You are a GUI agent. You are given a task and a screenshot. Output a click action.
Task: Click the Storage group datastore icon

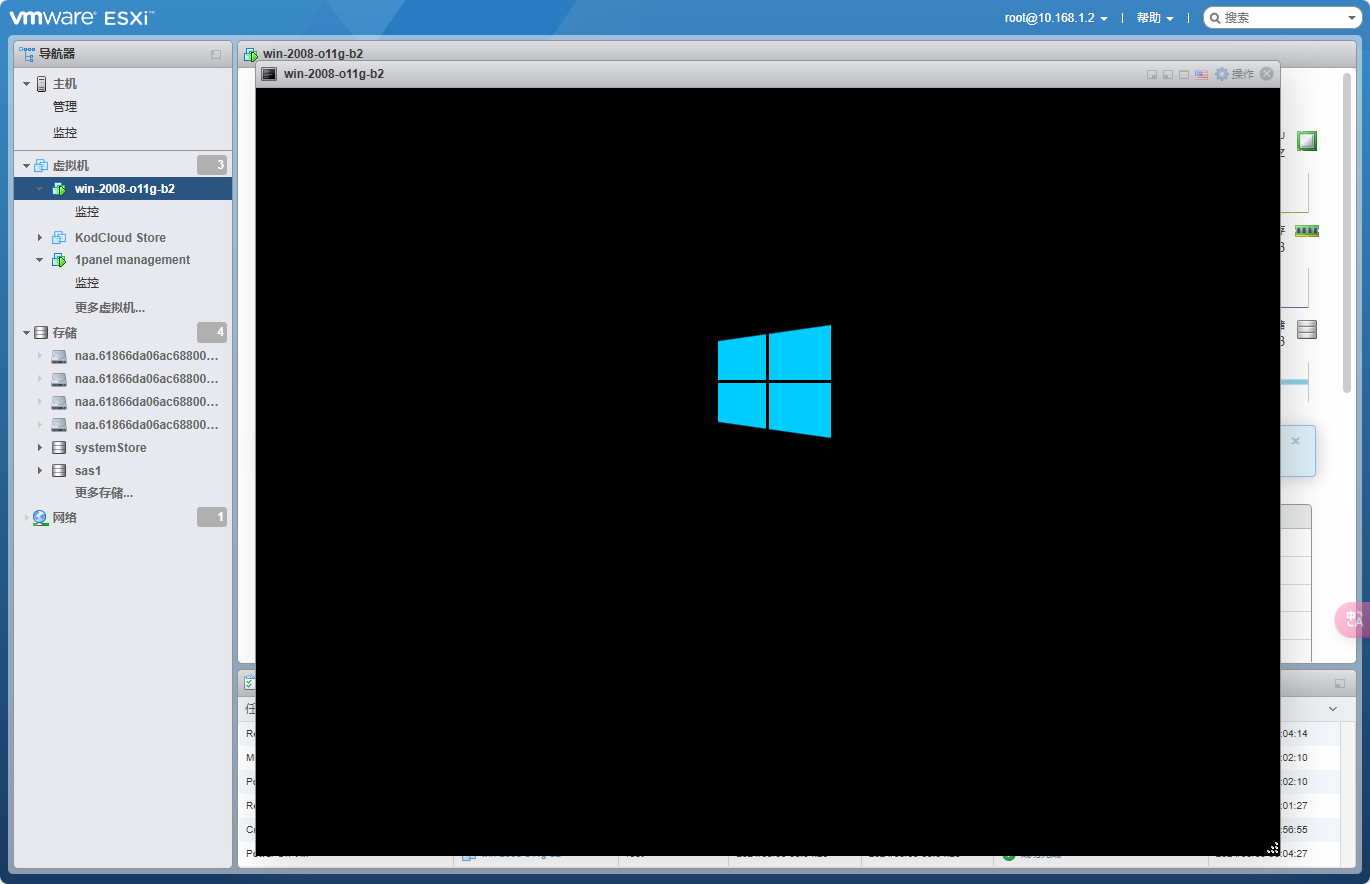41,333
